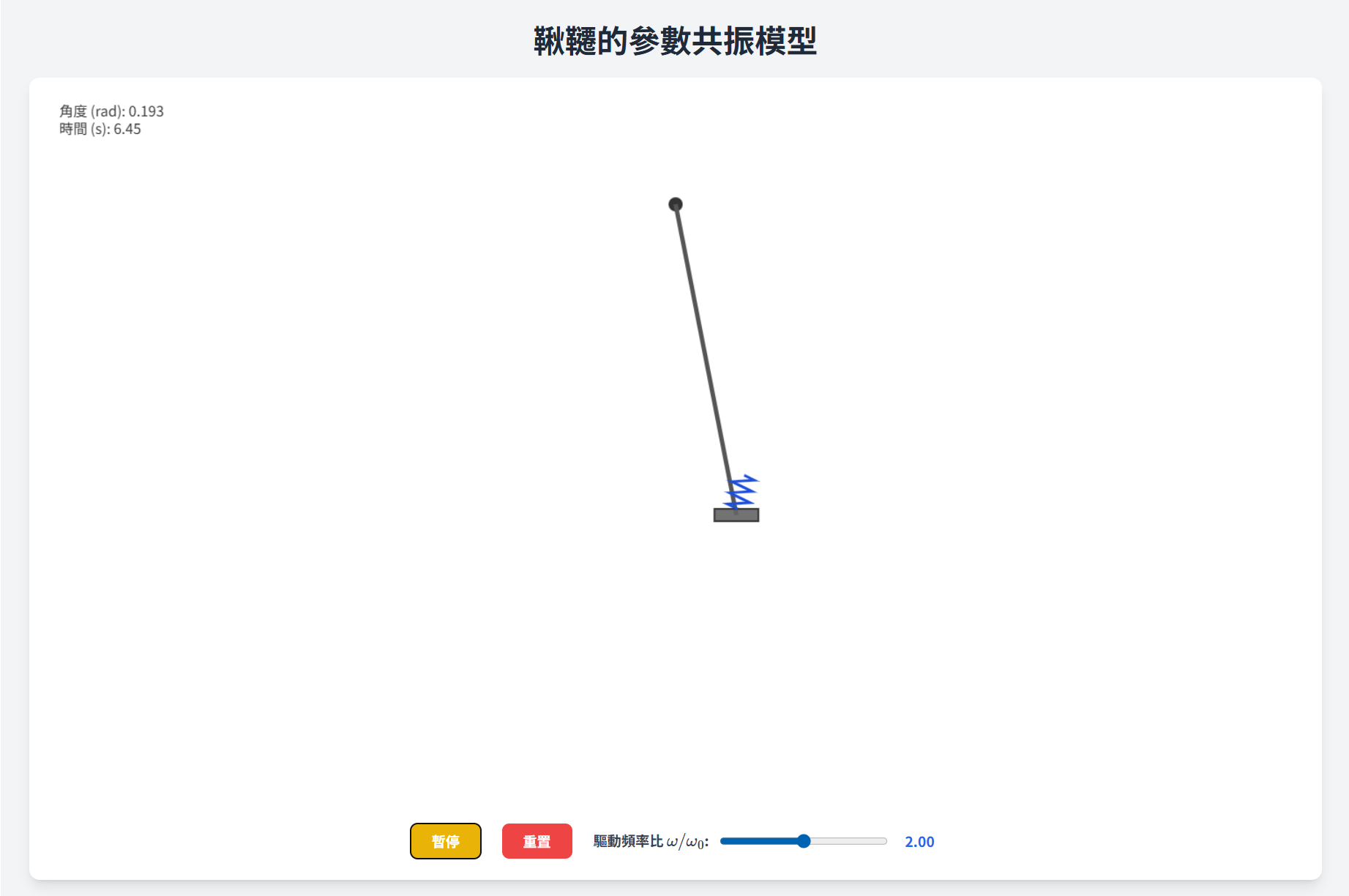
Task: Click the frequency ratio slider thumb
Action: pos(804,841)
